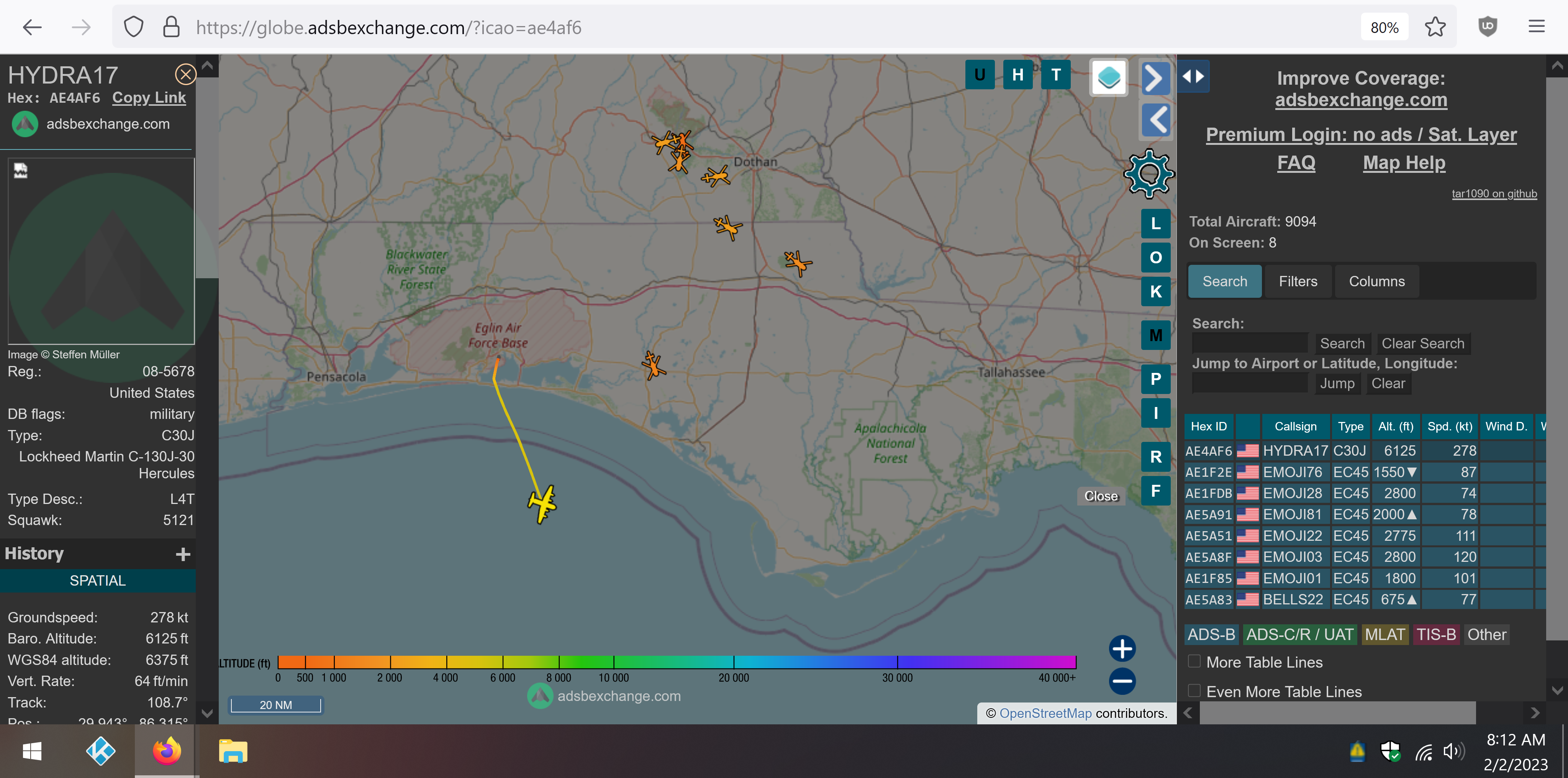Sort table by Callsign column
Screen dimensions: 1568x778
tap(1295, 426)
